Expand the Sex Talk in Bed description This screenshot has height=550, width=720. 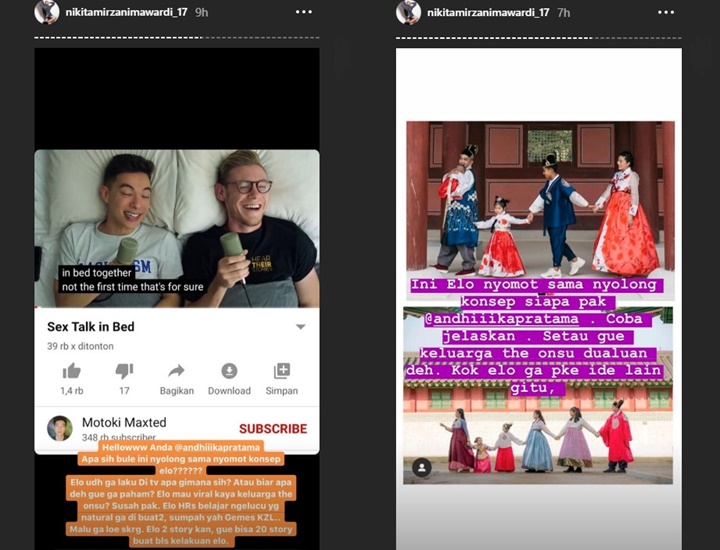click(300, 327)
